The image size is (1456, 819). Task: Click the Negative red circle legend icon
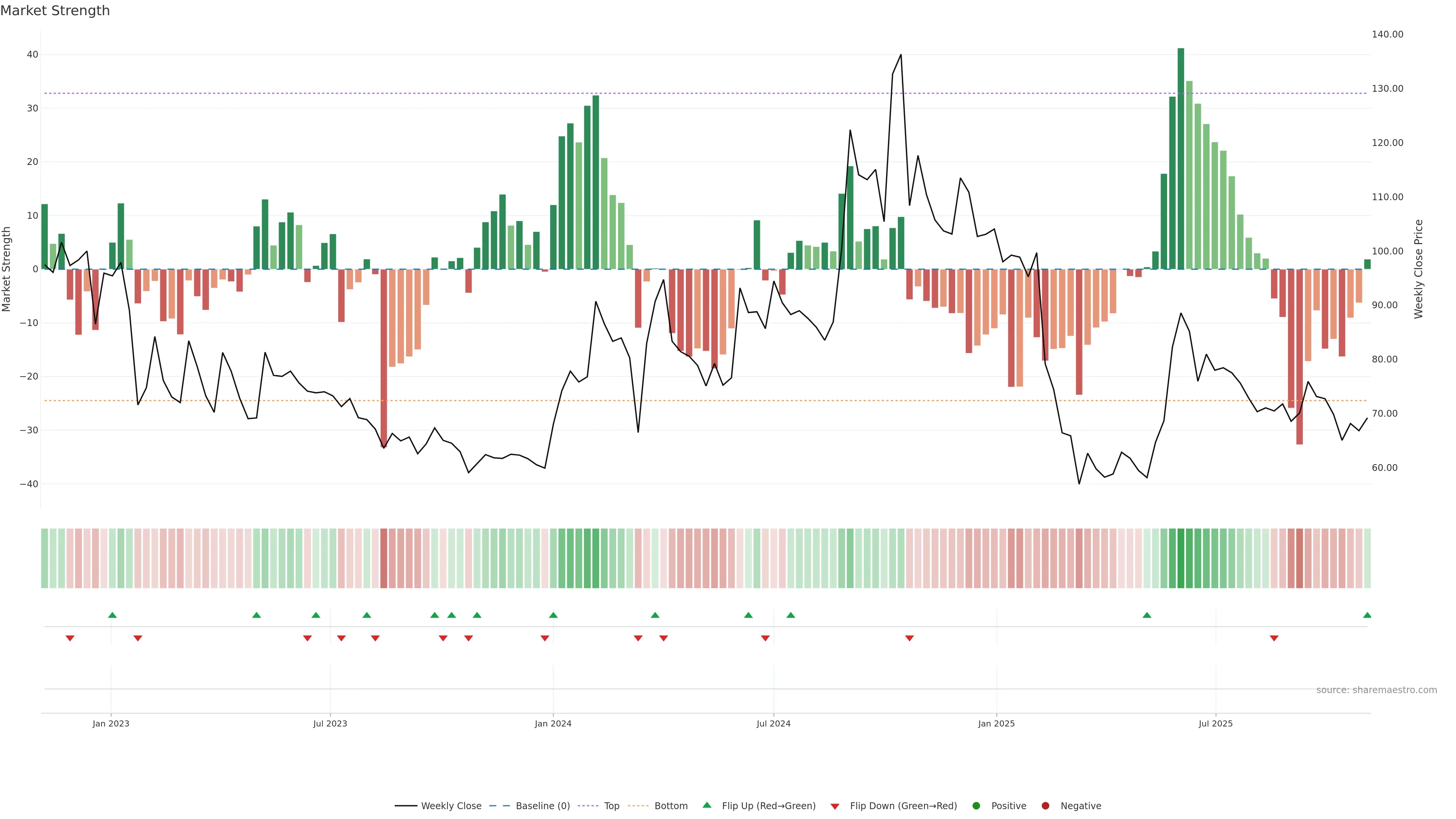coord(1045,806)
